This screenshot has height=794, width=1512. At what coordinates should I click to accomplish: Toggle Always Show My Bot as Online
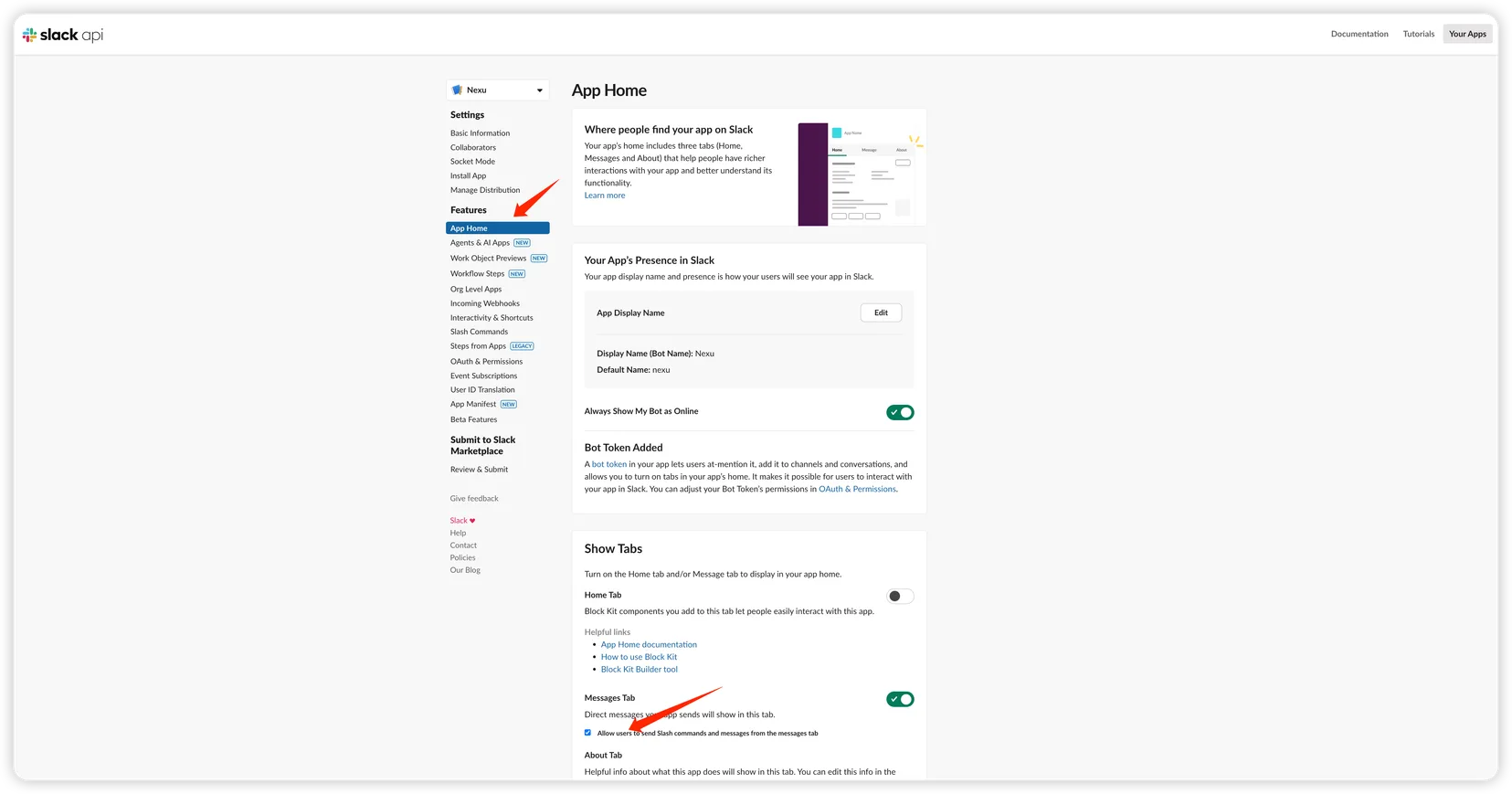click(900, 412)
